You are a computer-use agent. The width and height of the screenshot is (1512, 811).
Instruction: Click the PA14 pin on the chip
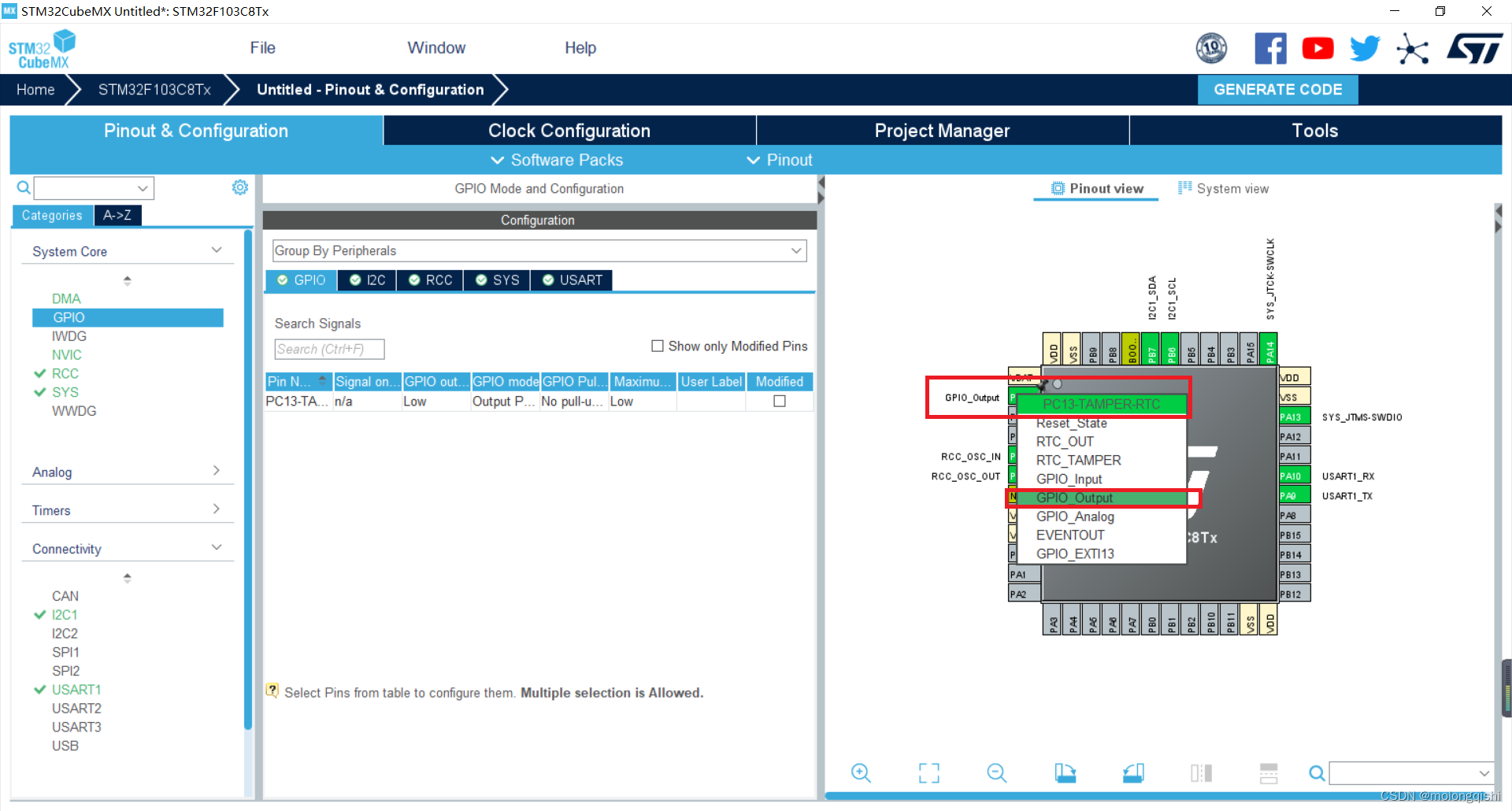[x=1269, y=349]
